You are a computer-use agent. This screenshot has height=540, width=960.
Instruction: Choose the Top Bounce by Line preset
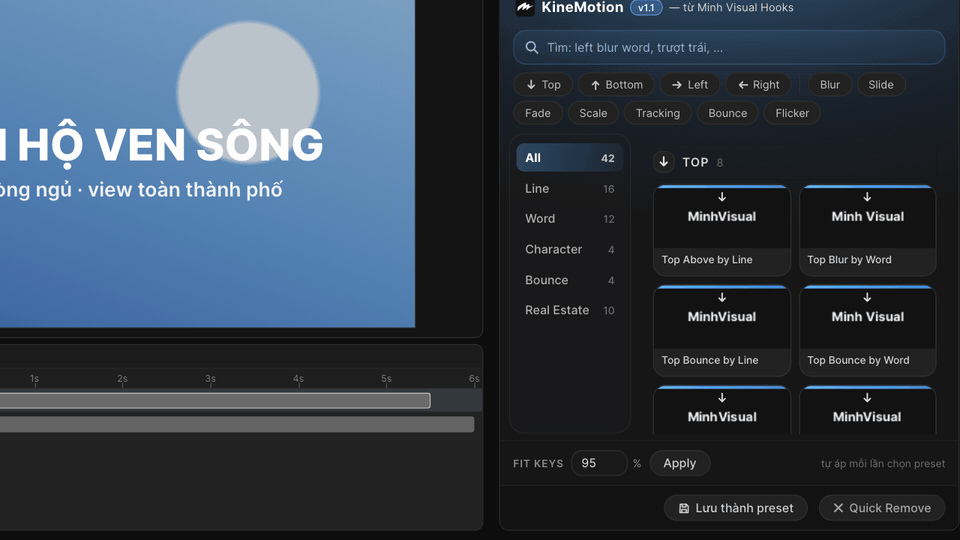(x=722, y=331)
